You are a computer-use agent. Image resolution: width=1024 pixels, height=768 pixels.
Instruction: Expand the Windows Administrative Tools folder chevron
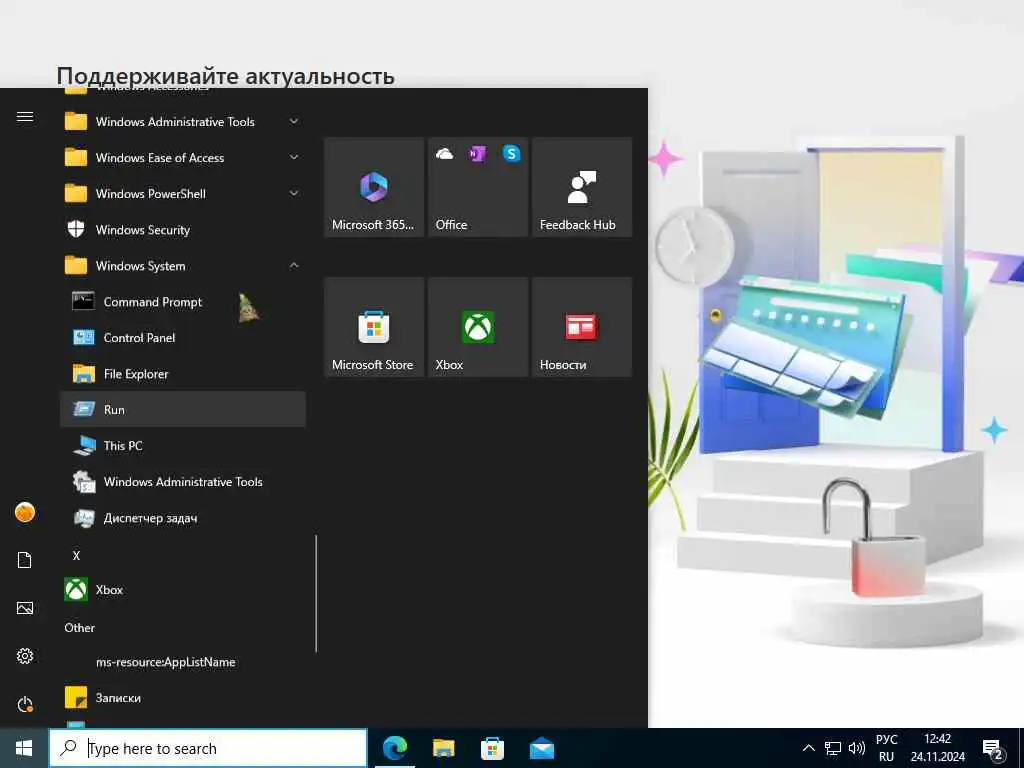pos(294,121)
